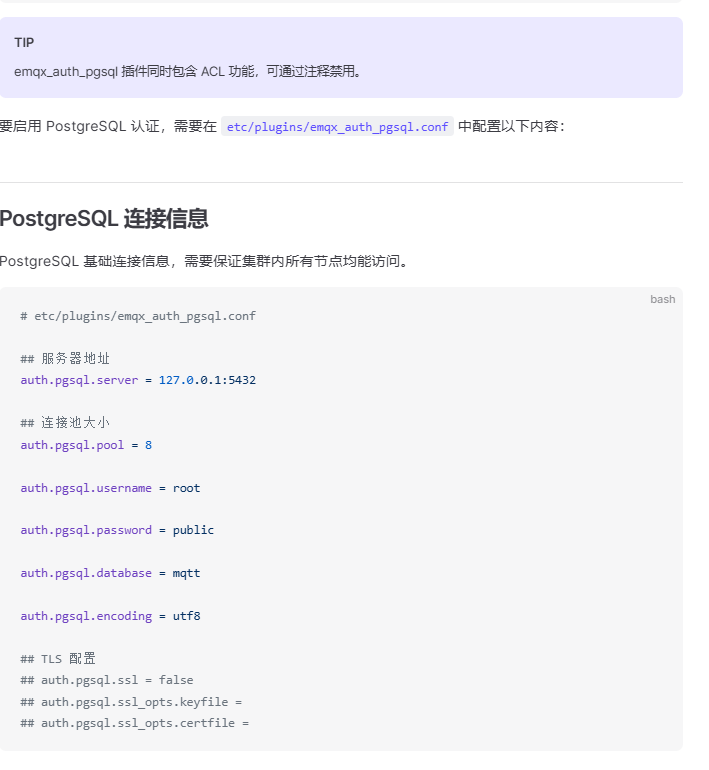709x770 pixels.
Task: Click the ## 连接池大小 comment line
Action: coord(65,423)
